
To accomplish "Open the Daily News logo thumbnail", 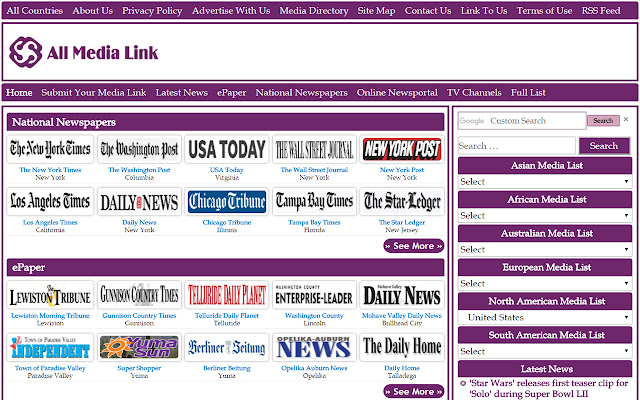I will (139, 202).
